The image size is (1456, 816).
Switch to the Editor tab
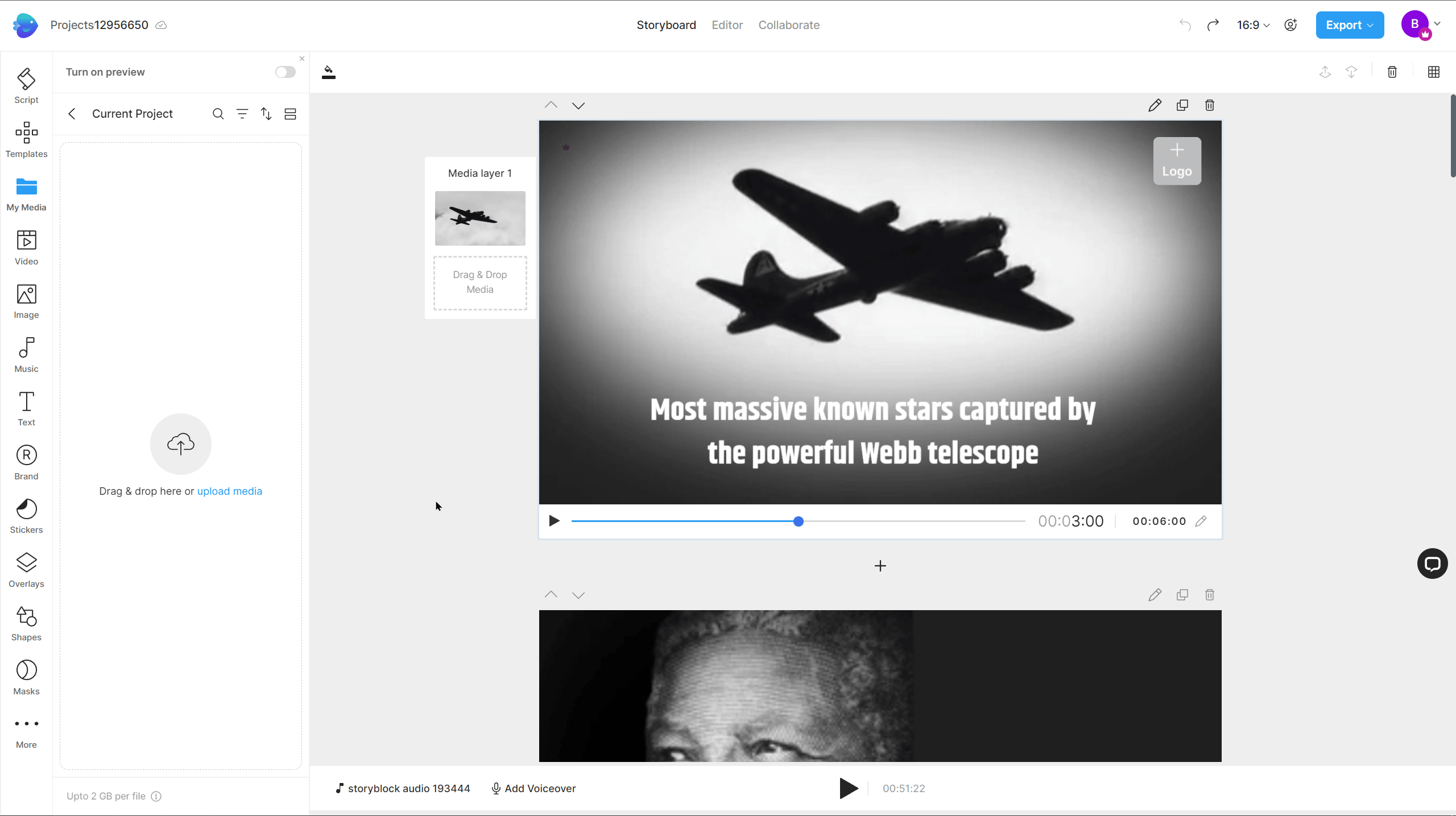pyautogui.click(x=727, y=25)
